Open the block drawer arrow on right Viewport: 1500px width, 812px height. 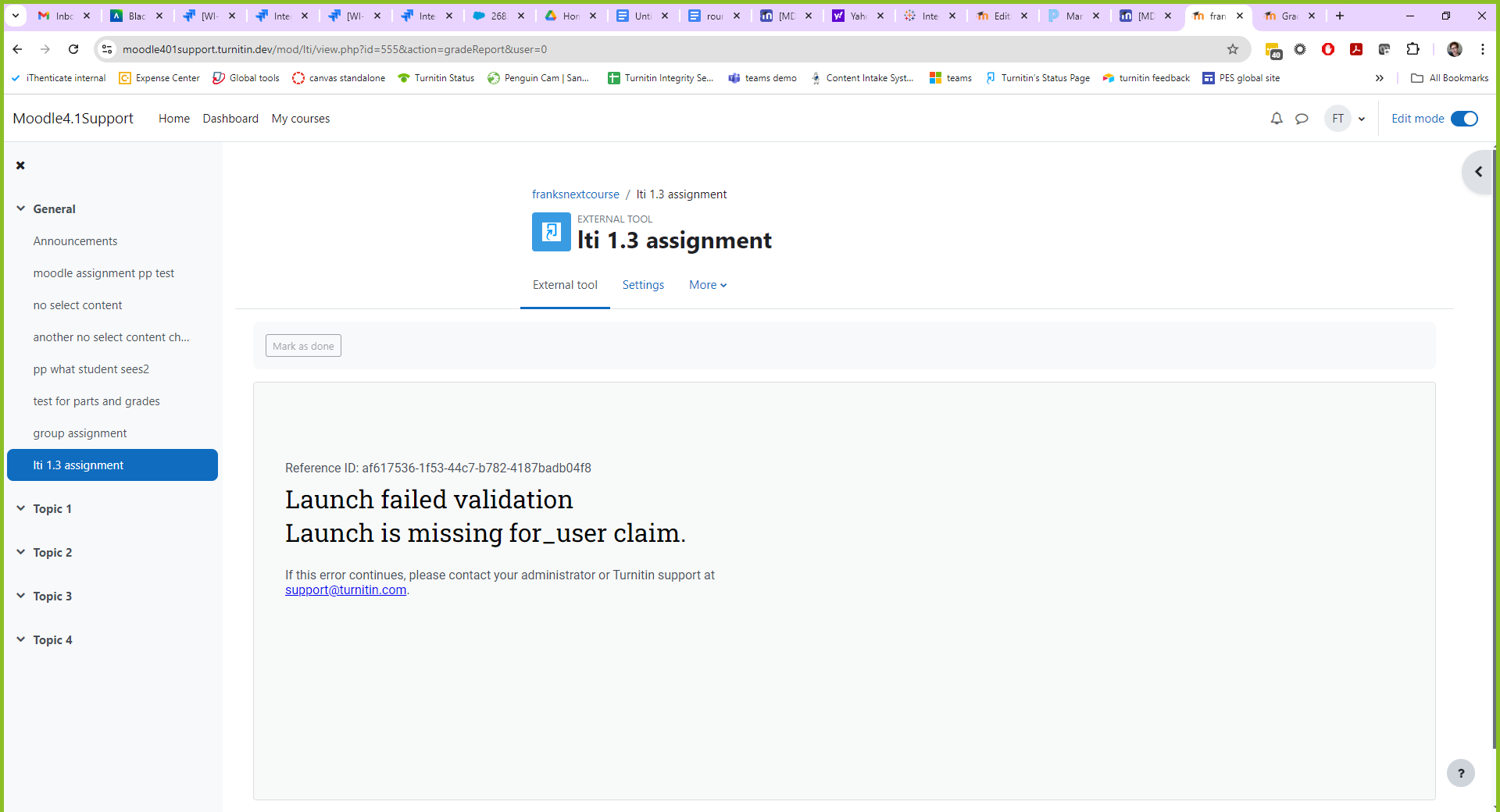pos(1478,172)
